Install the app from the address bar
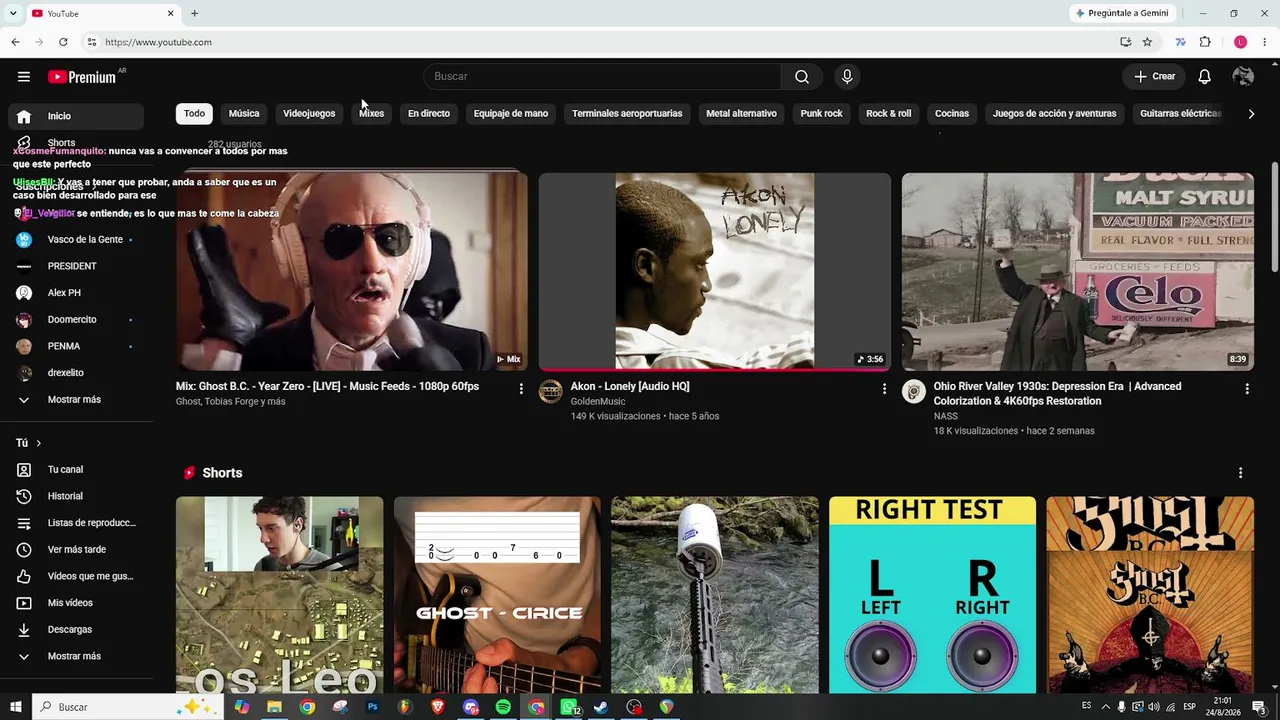The image size is (1280, 720). 1126,42
